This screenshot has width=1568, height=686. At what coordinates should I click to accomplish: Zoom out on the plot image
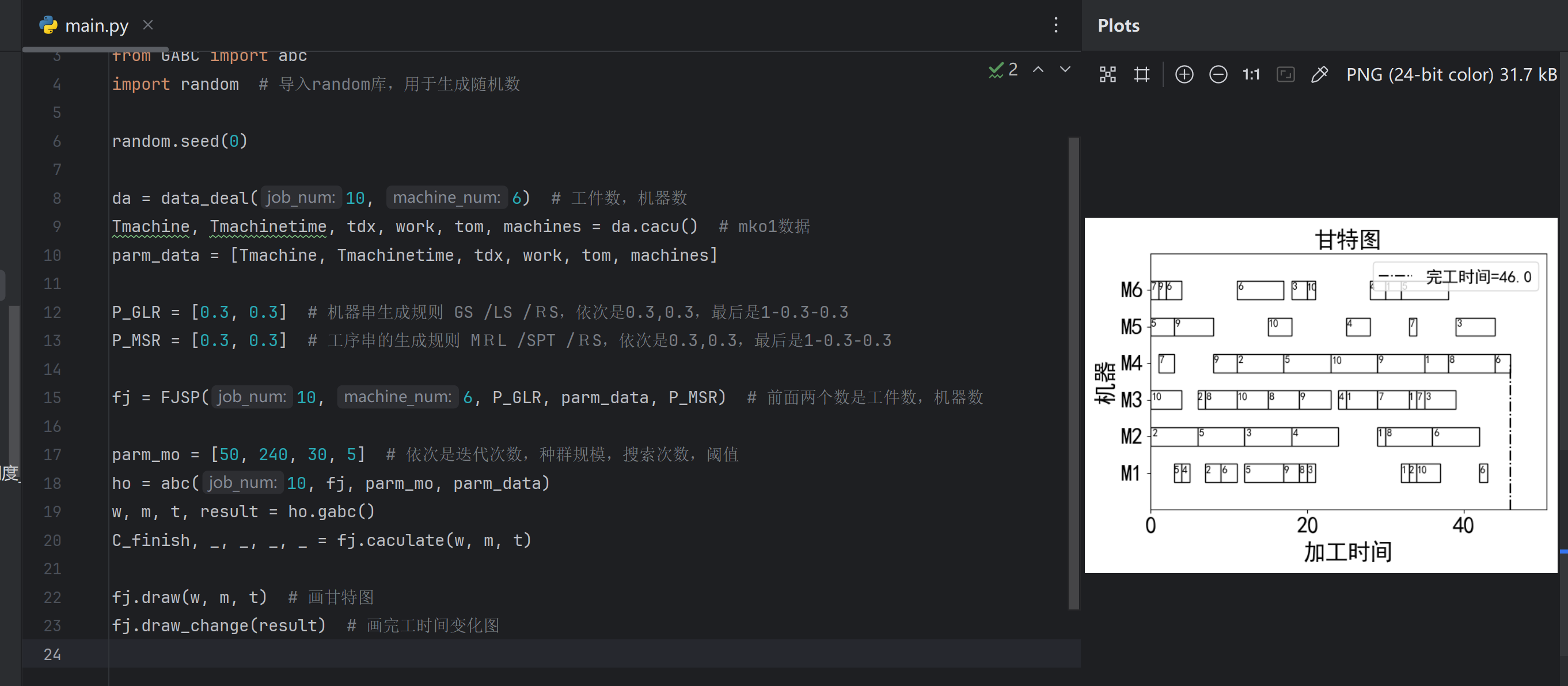pyautogui.click(x=1218, y=74)
